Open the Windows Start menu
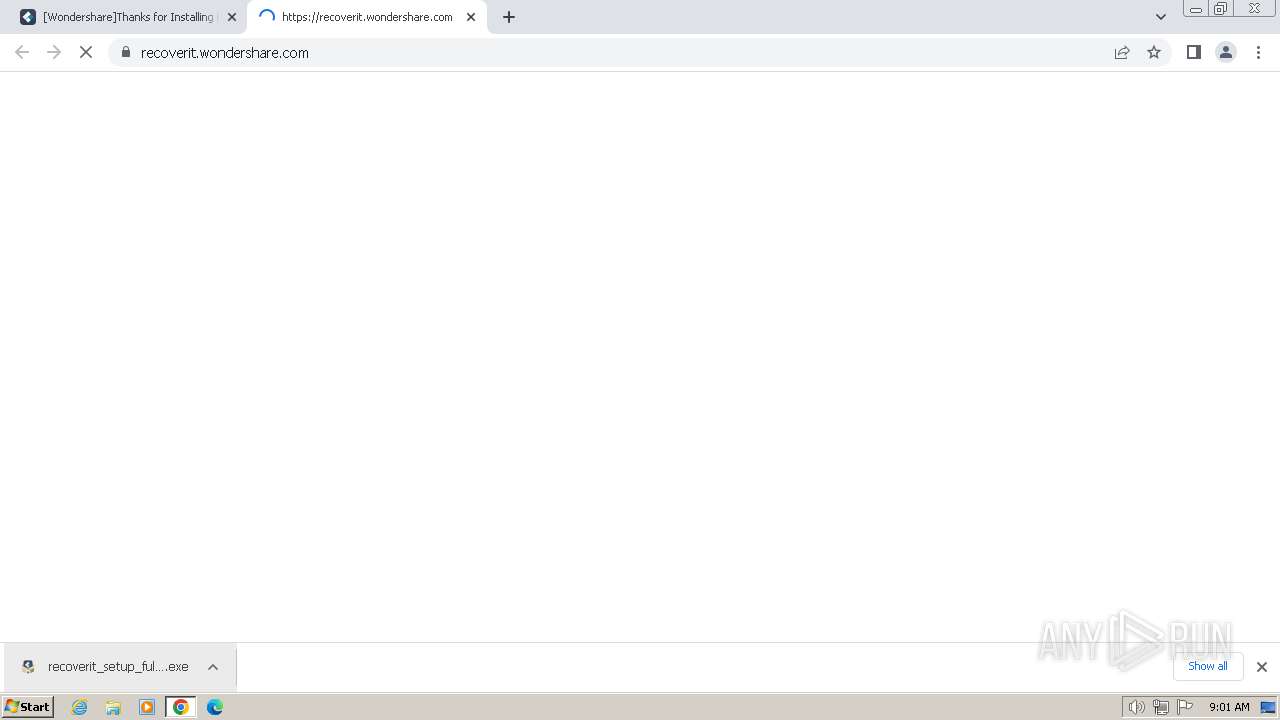The height and width of the screenshot is (720, 1280). 28,706
